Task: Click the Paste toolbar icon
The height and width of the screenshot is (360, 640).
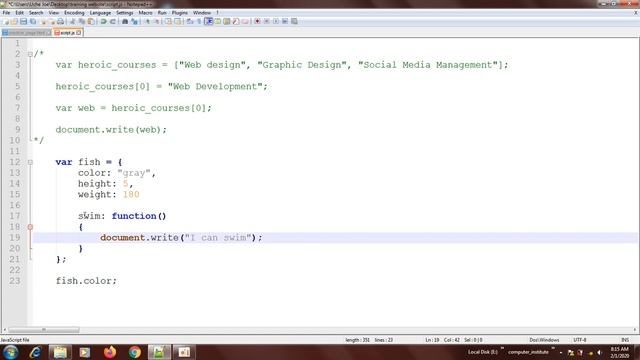Action: [91, 21]
